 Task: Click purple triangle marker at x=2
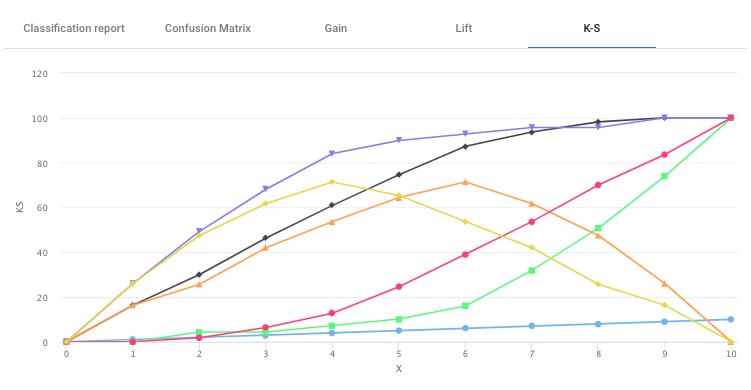[x=199, y=231]
